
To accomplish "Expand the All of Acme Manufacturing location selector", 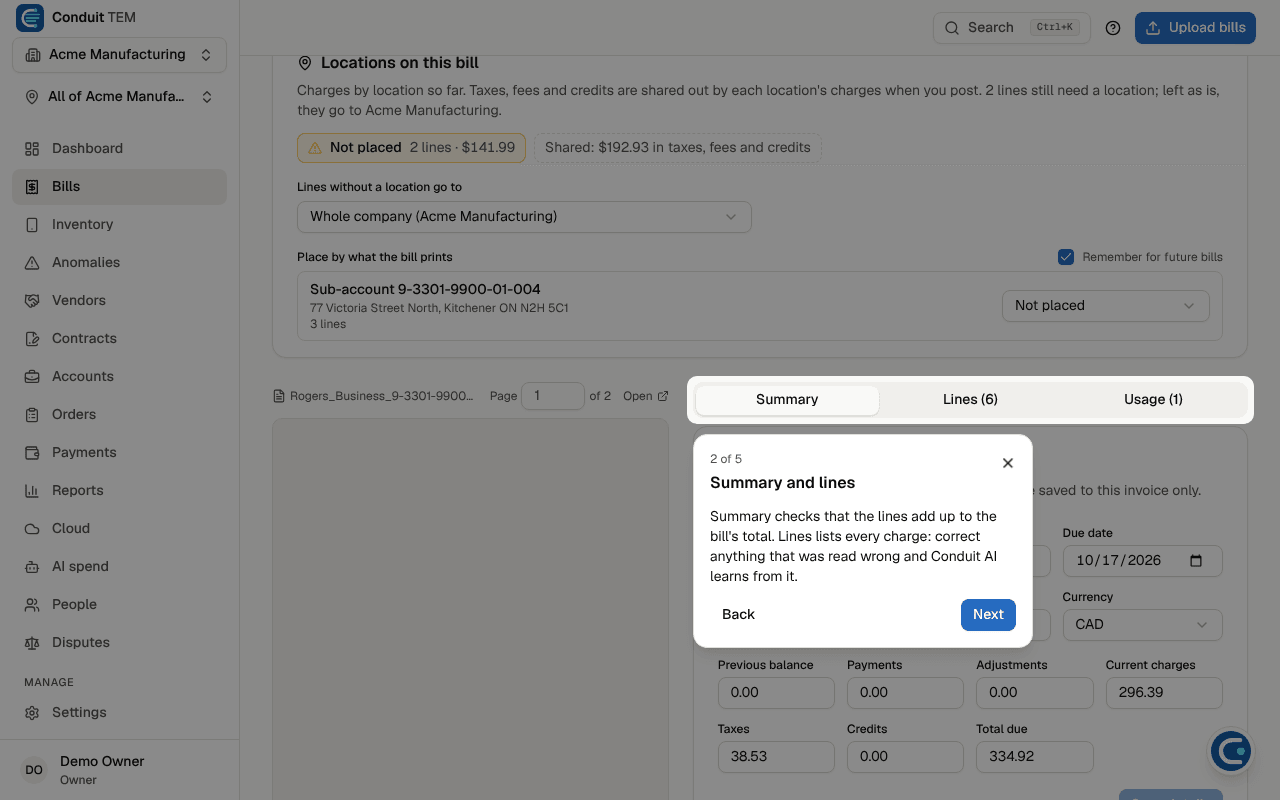I will (x=119, y=97).
